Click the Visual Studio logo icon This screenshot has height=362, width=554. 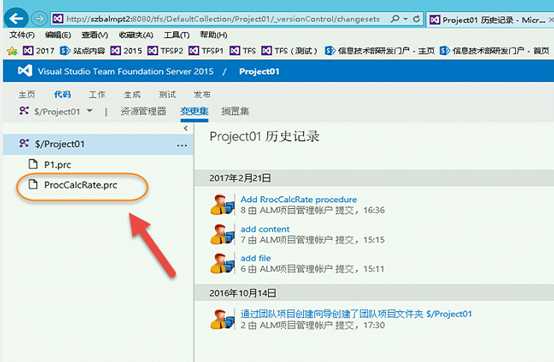click(25, 71)
